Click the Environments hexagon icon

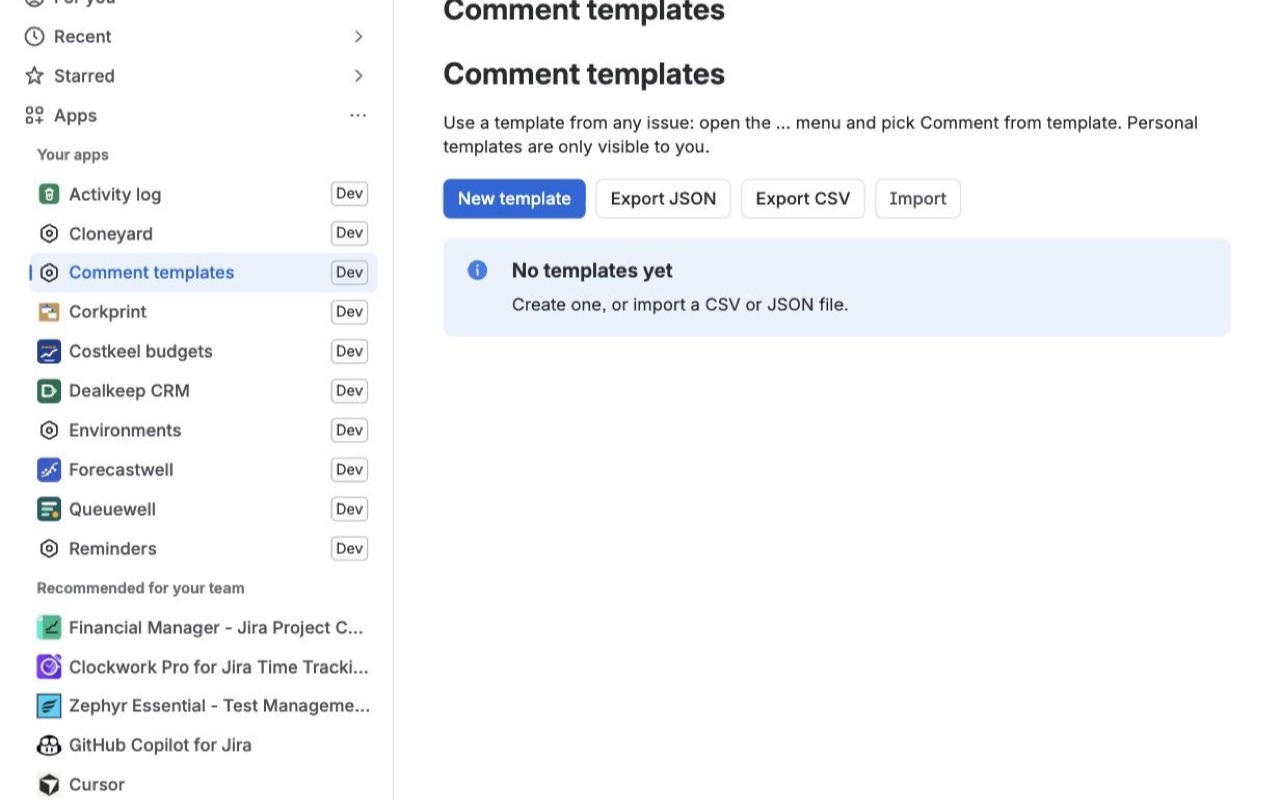pos(49,430)
